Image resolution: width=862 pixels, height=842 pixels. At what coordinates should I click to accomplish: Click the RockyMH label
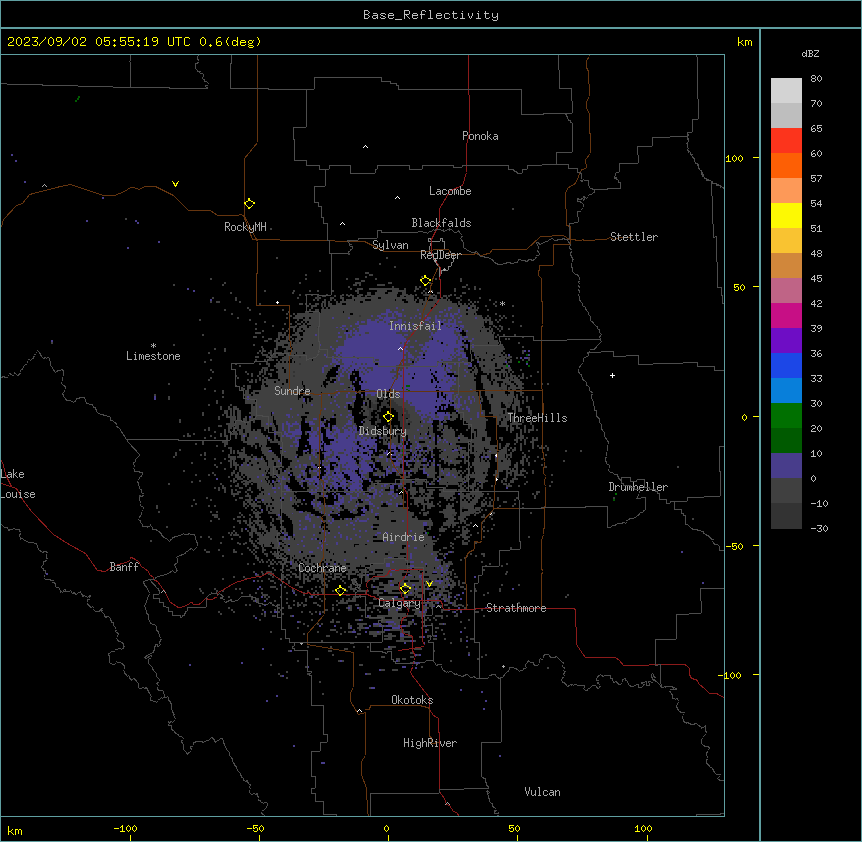click(x=245, y=227)
